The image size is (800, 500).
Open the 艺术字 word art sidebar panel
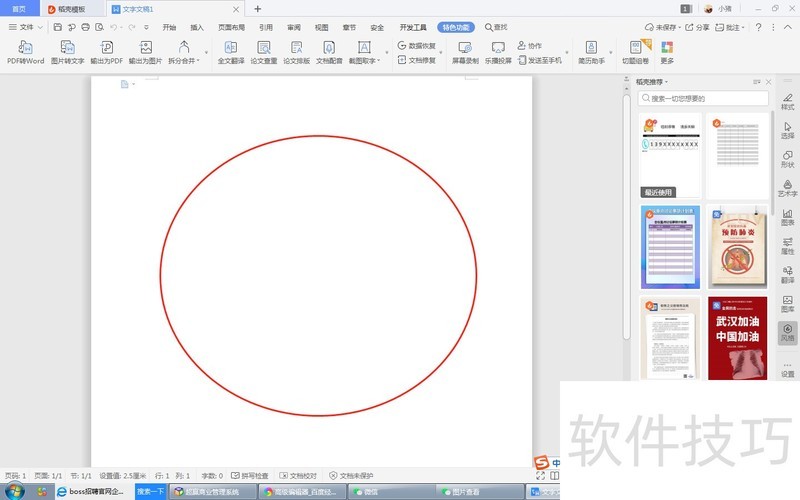pos(787,187)
